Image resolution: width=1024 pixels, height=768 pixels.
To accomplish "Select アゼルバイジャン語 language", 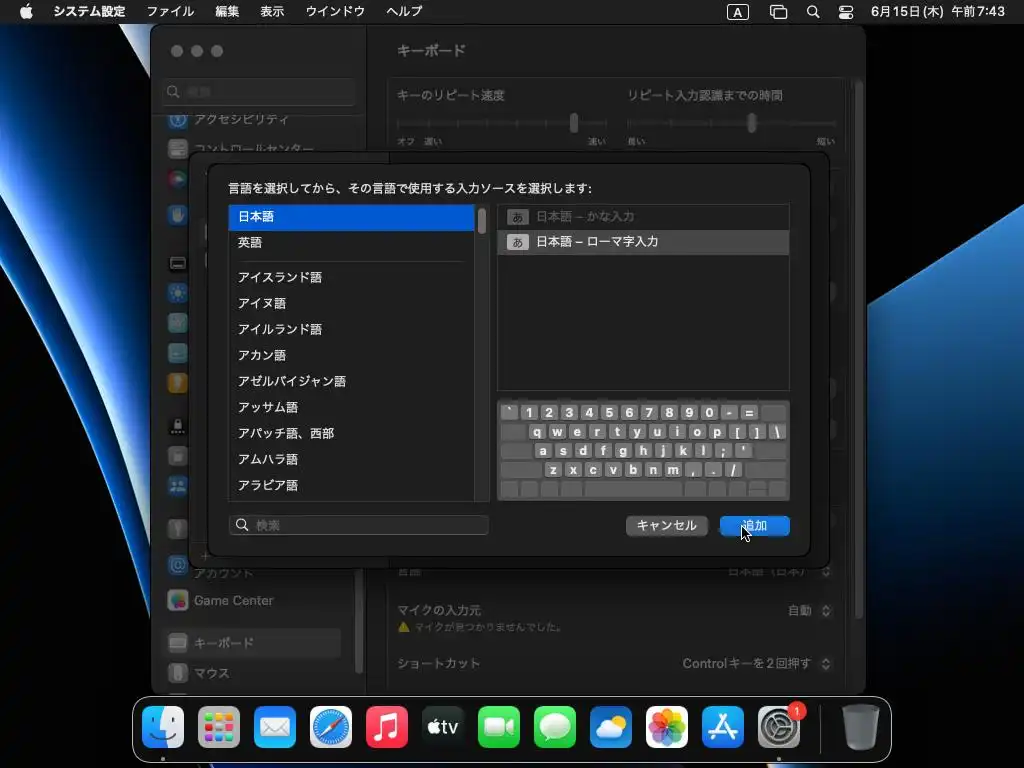I will [x=351, y=381].
